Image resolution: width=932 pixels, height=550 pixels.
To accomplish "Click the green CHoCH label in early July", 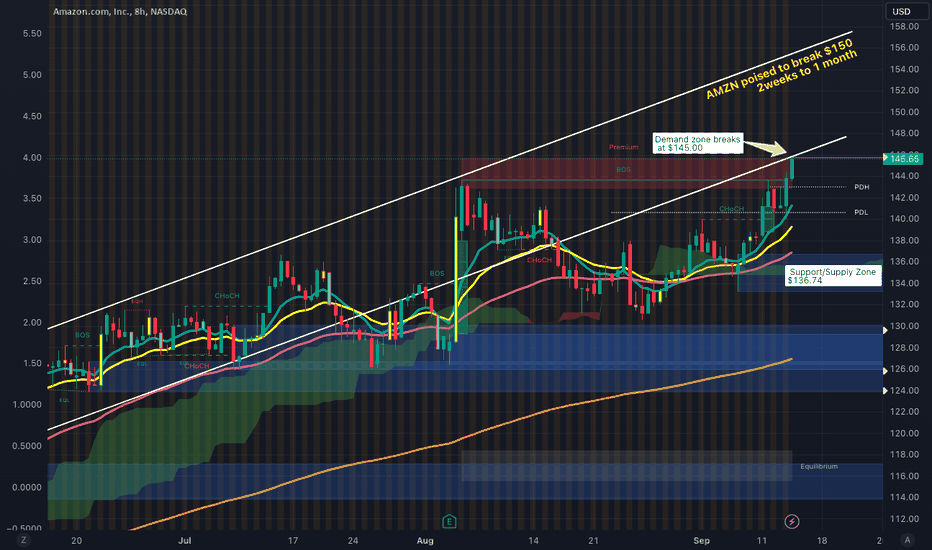I will click(227, 296).
